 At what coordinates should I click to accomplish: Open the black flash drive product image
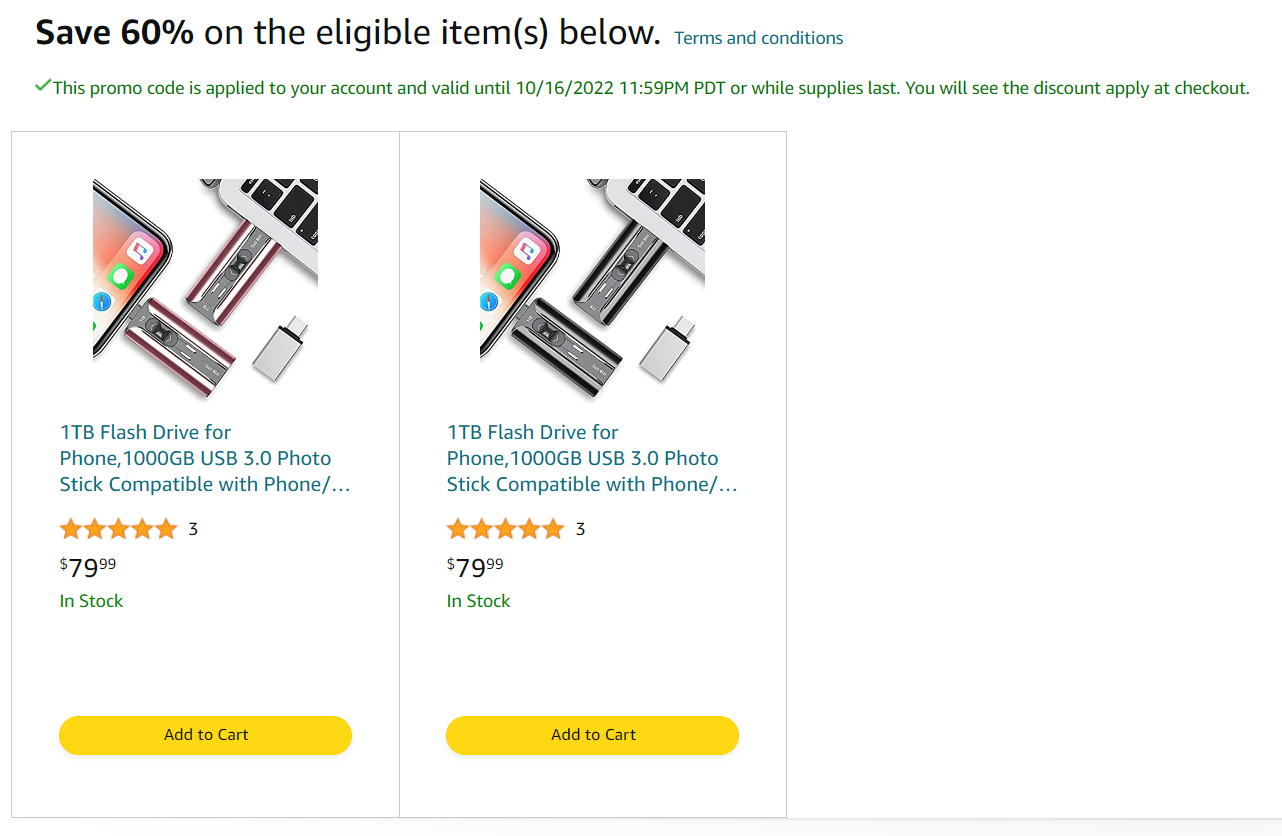(x=592, y=291)
